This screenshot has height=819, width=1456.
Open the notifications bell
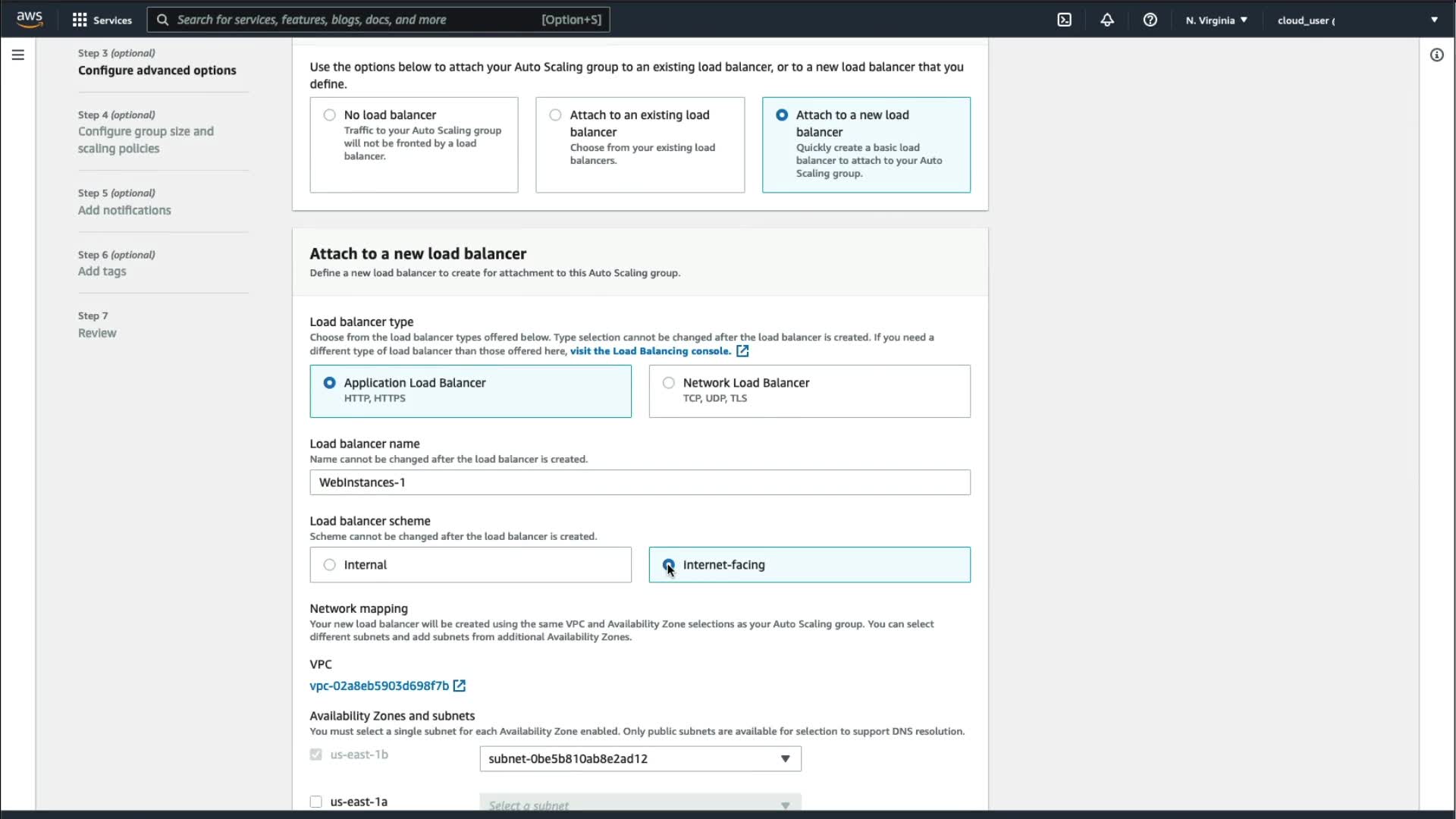(1107, 20)
